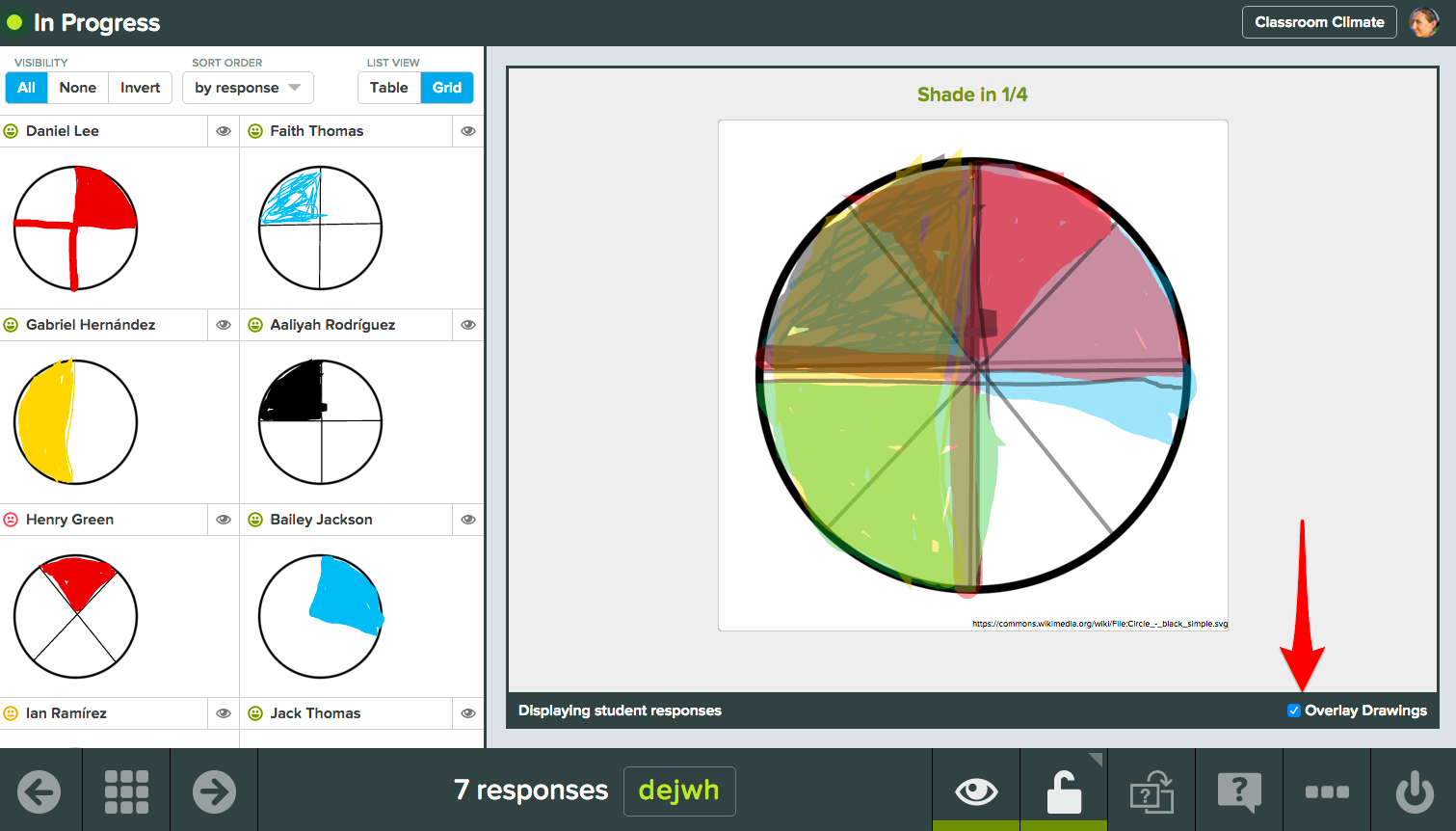Select the Grid list view tab
Image resolution: width=1456 pixels, height=831 pixels.
tap(447, 87)
